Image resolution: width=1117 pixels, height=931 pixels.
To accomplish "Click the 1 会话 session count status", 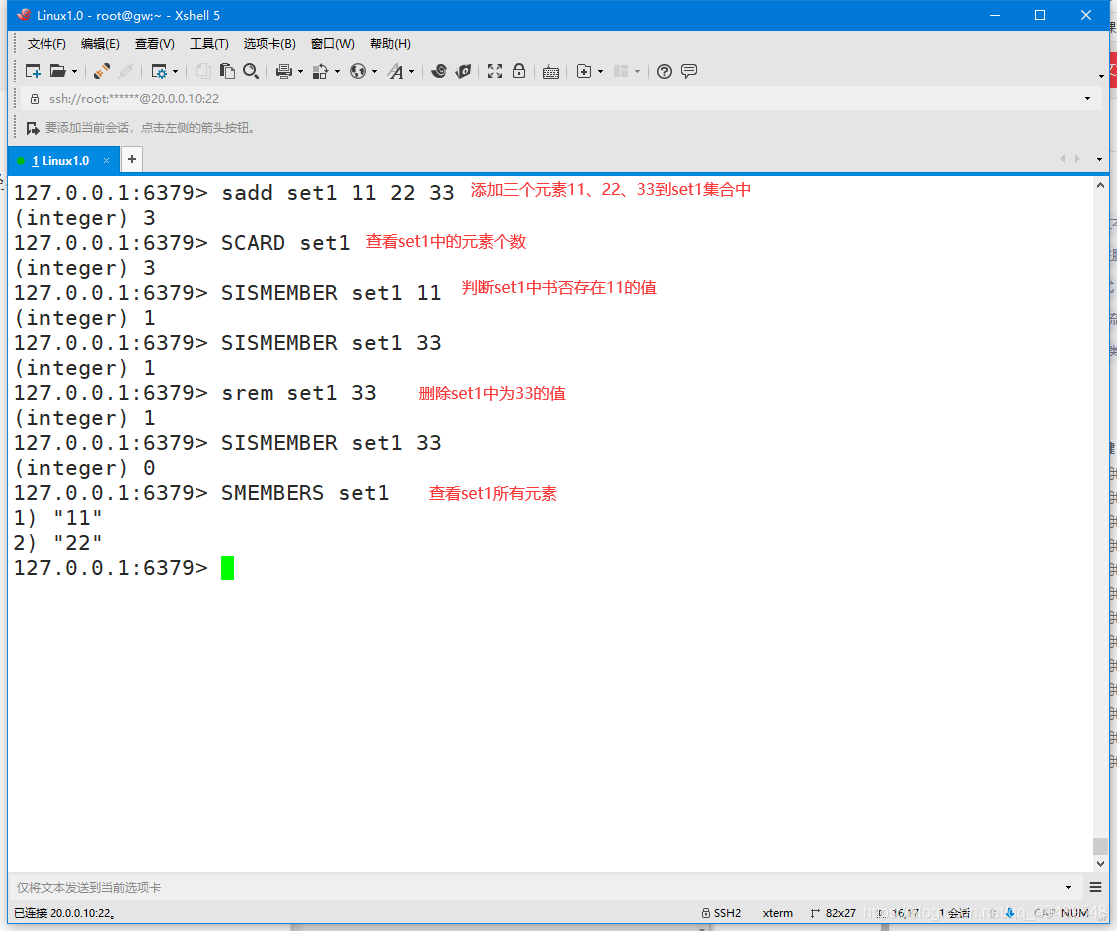I will [954, 913].
